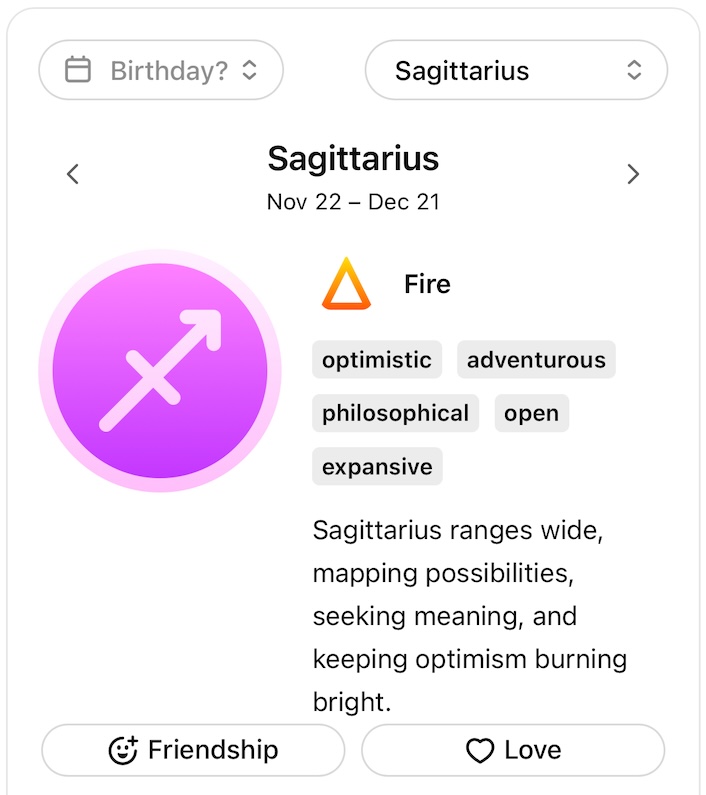Click the optimistic trait tag

377,360
